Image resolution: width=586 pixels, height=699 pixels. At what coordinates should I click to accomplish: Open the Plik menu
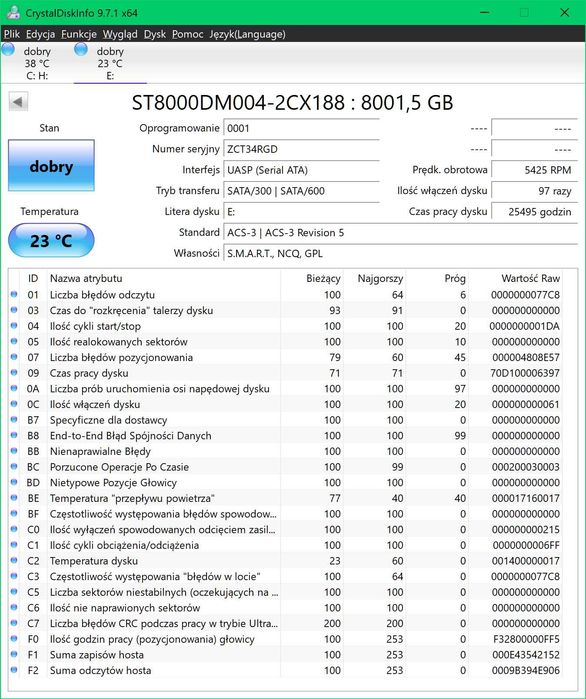(12, 34)
